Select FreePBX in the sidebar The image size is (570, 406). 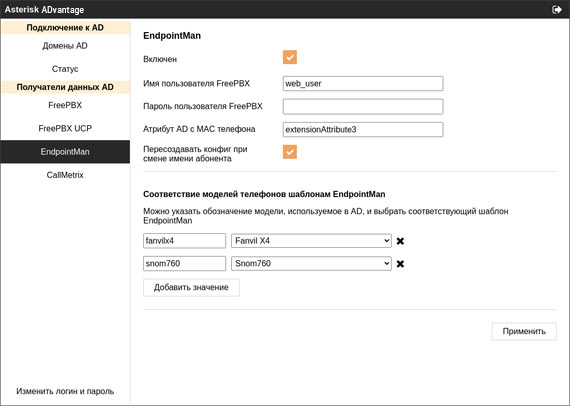click(x=65, y=105)
